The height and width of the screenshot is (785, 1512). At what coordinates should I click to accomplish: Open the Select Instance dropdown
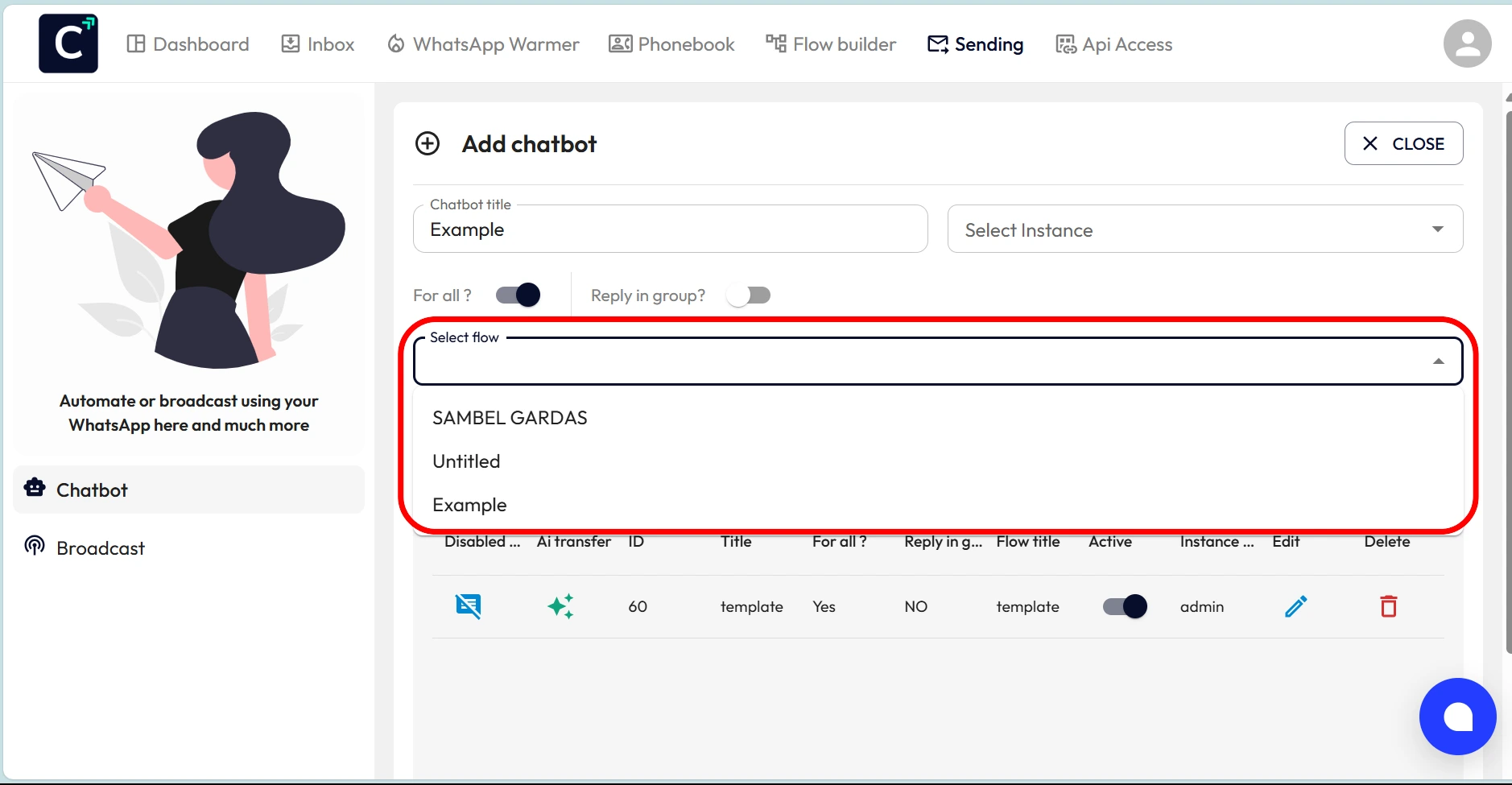(1204, 229)
